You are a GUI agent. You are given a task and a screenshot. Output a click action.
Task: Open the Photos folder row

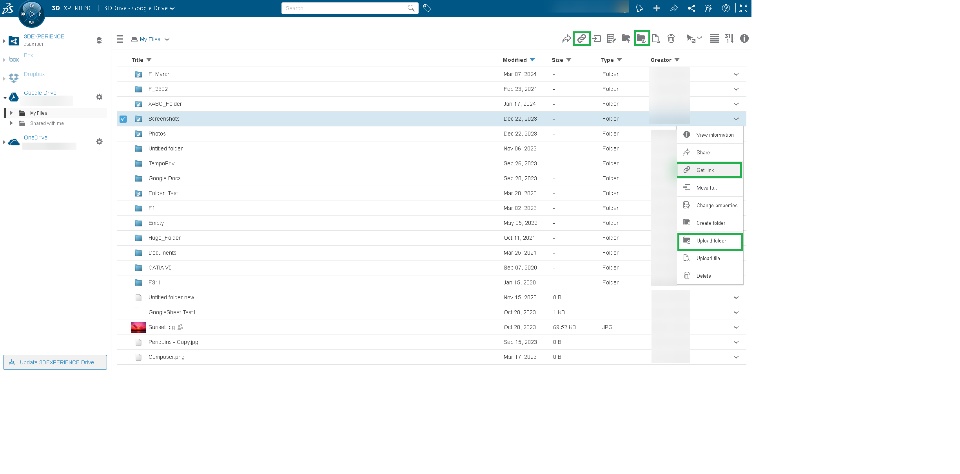point(431,134)
